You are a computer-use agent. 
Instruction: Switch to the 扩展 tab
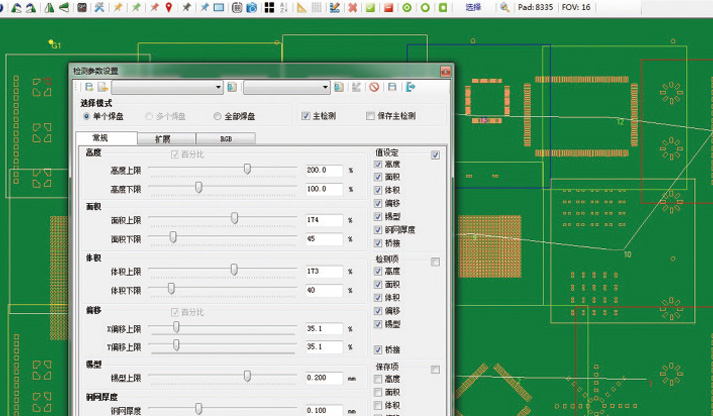(x=162, y=138)
